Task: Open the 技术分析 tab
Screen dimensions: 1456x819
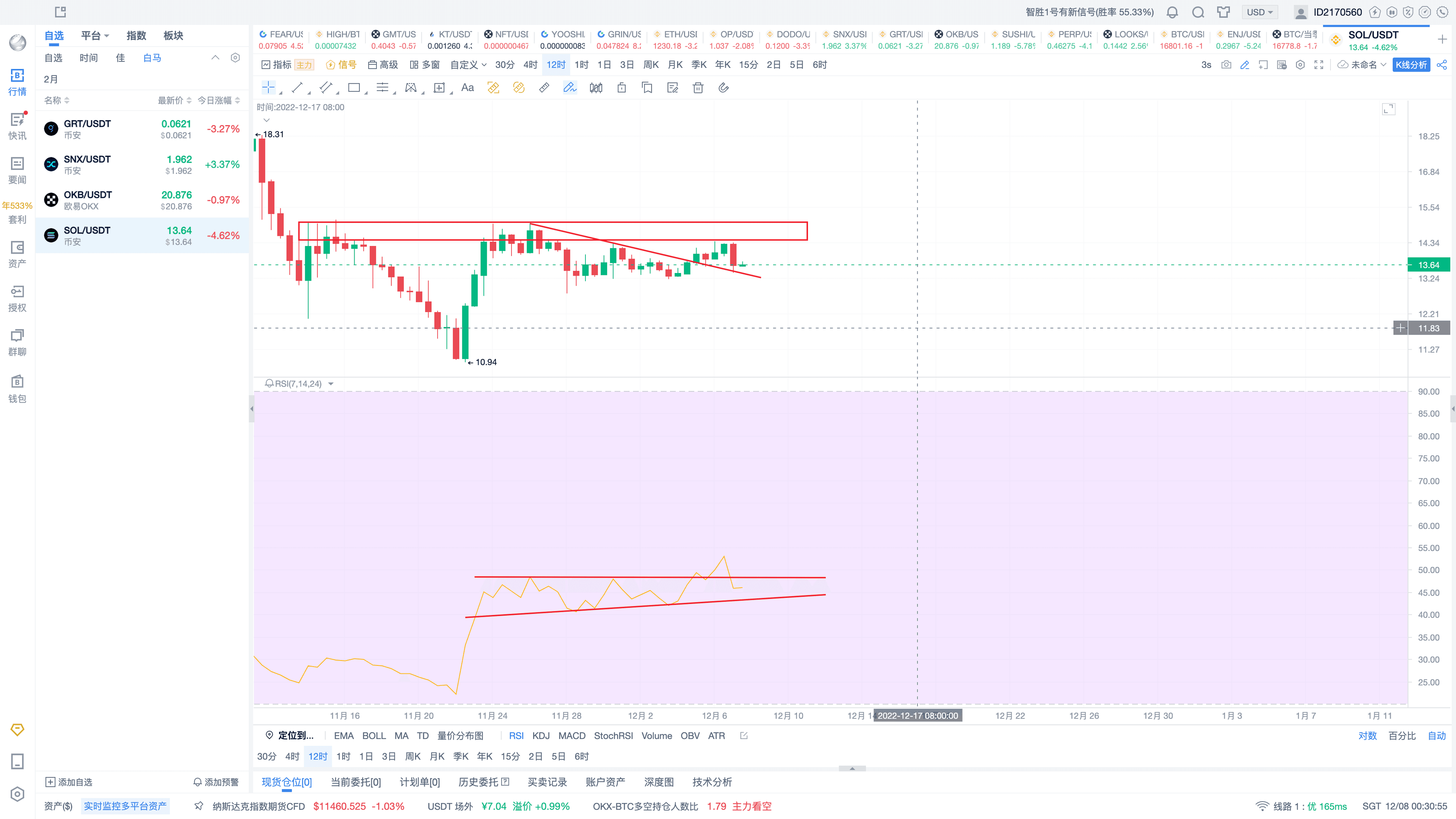Action: [x=712, y=782]
